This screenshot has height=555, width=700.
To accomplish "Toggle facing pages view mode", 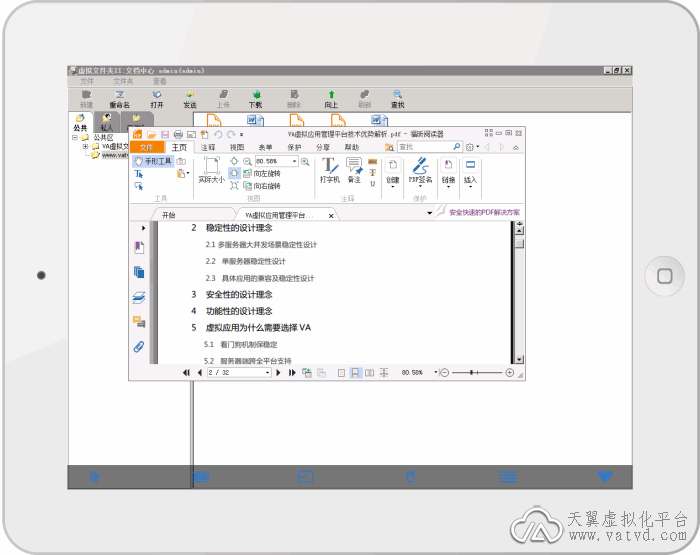I will point(369,372).
